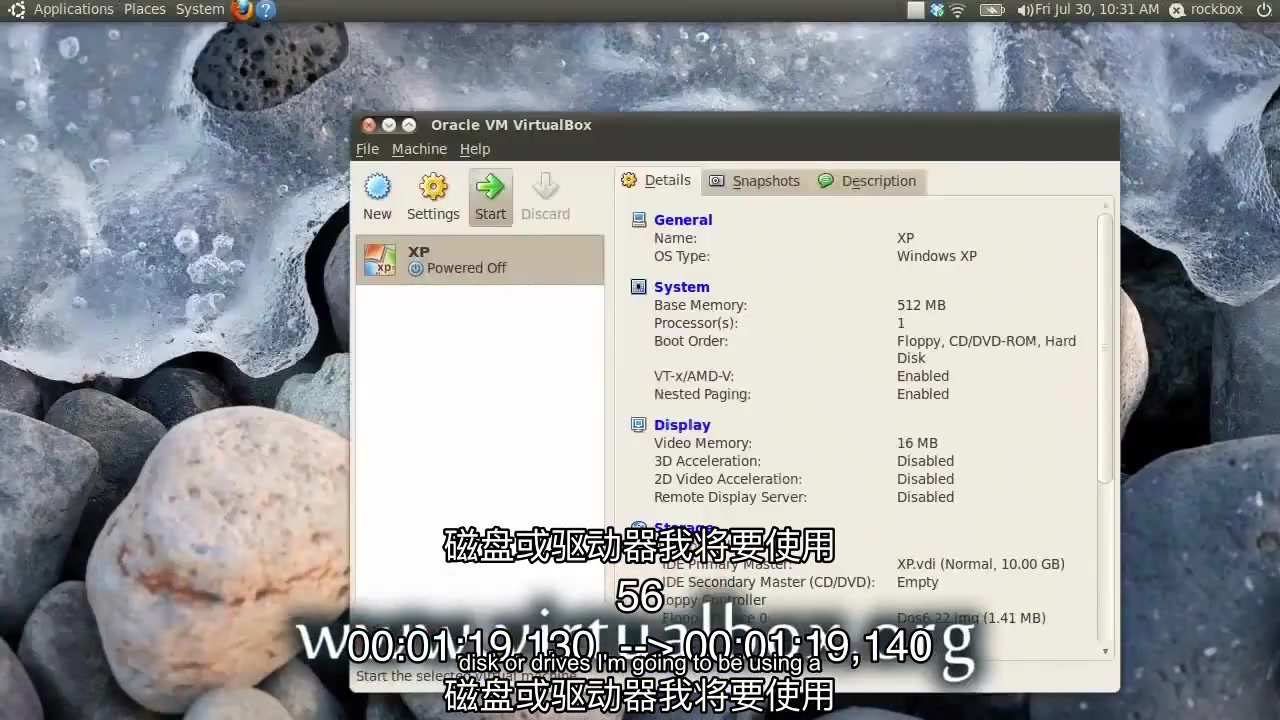Click the grayed Discard toolbar icon

point(545,197)
